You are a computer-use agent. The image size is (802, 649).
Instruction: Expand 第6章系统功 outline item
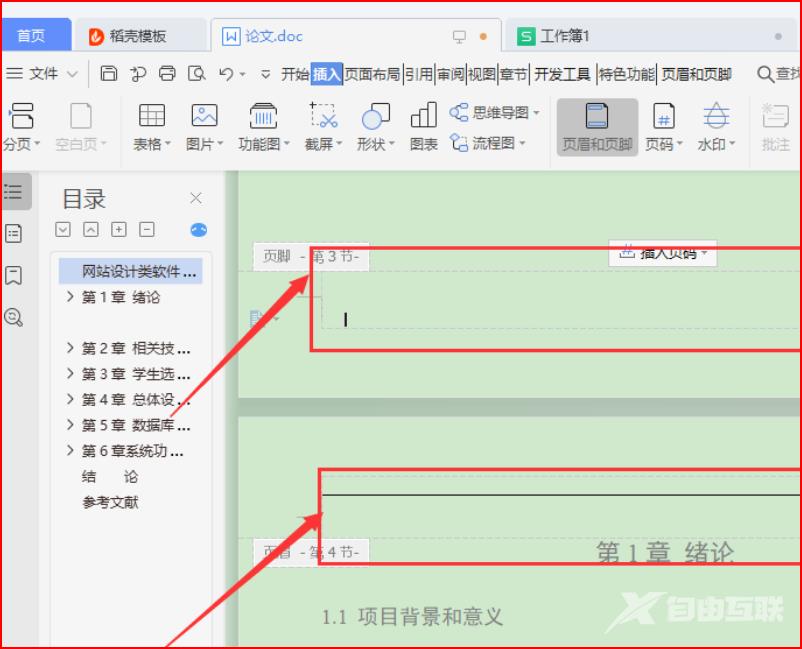click(70, 450)
